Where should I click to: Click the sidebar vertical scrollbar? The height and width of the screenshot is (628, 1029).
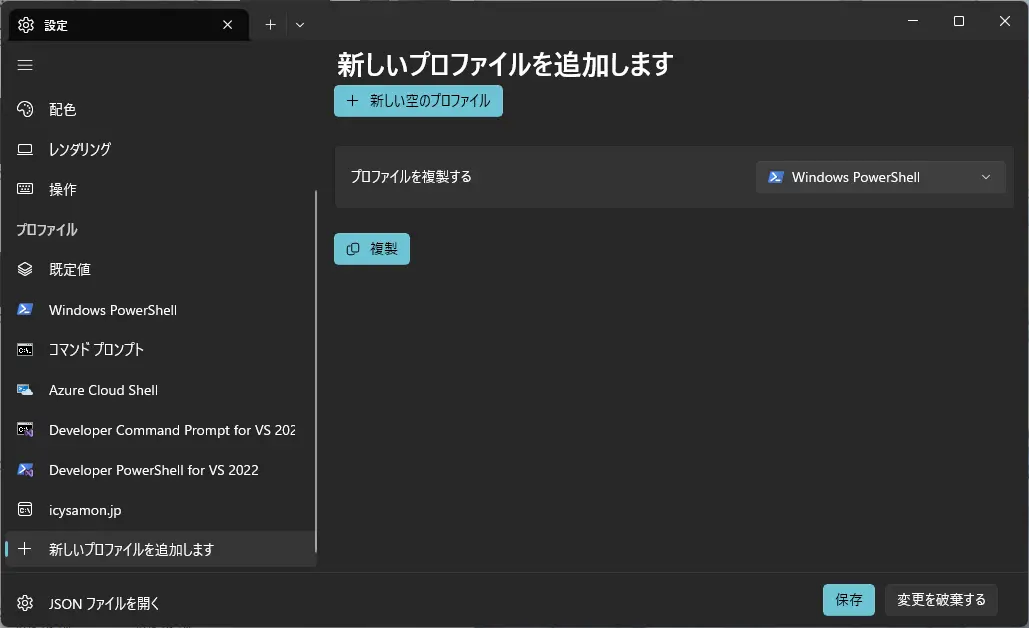[316, 371]
